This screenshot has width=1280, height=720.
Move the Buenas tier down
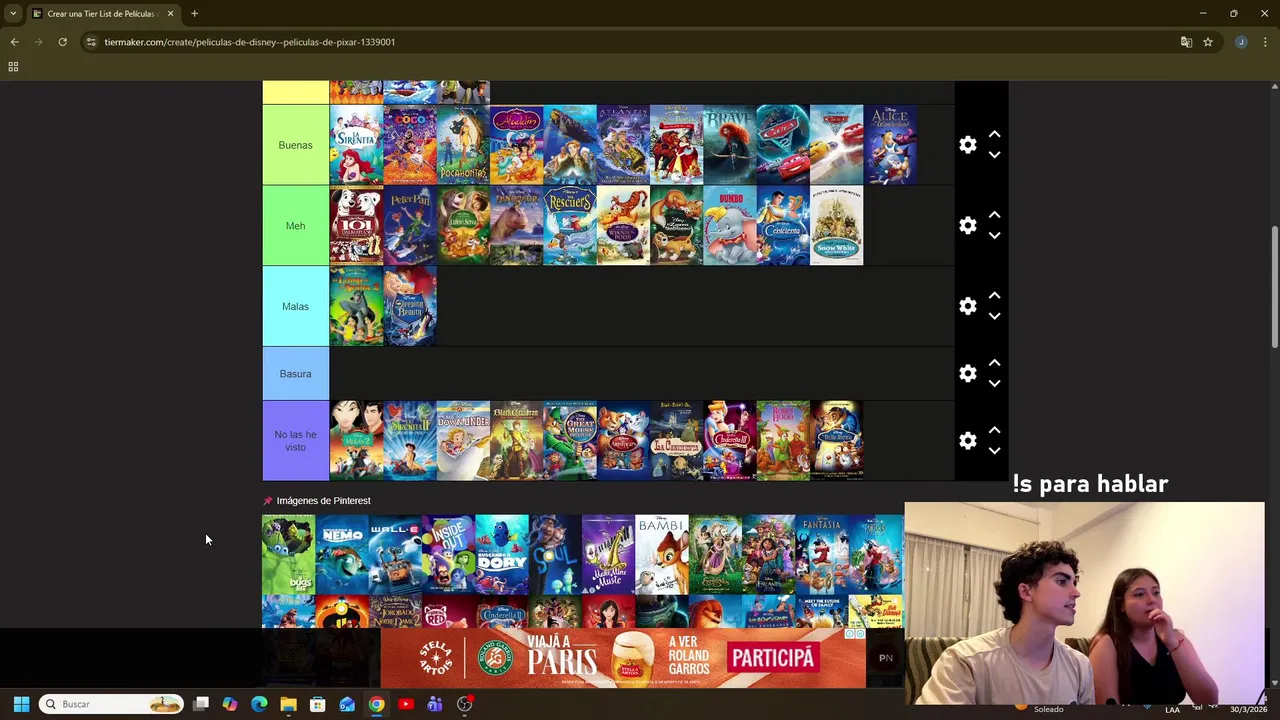coord(994,155)
